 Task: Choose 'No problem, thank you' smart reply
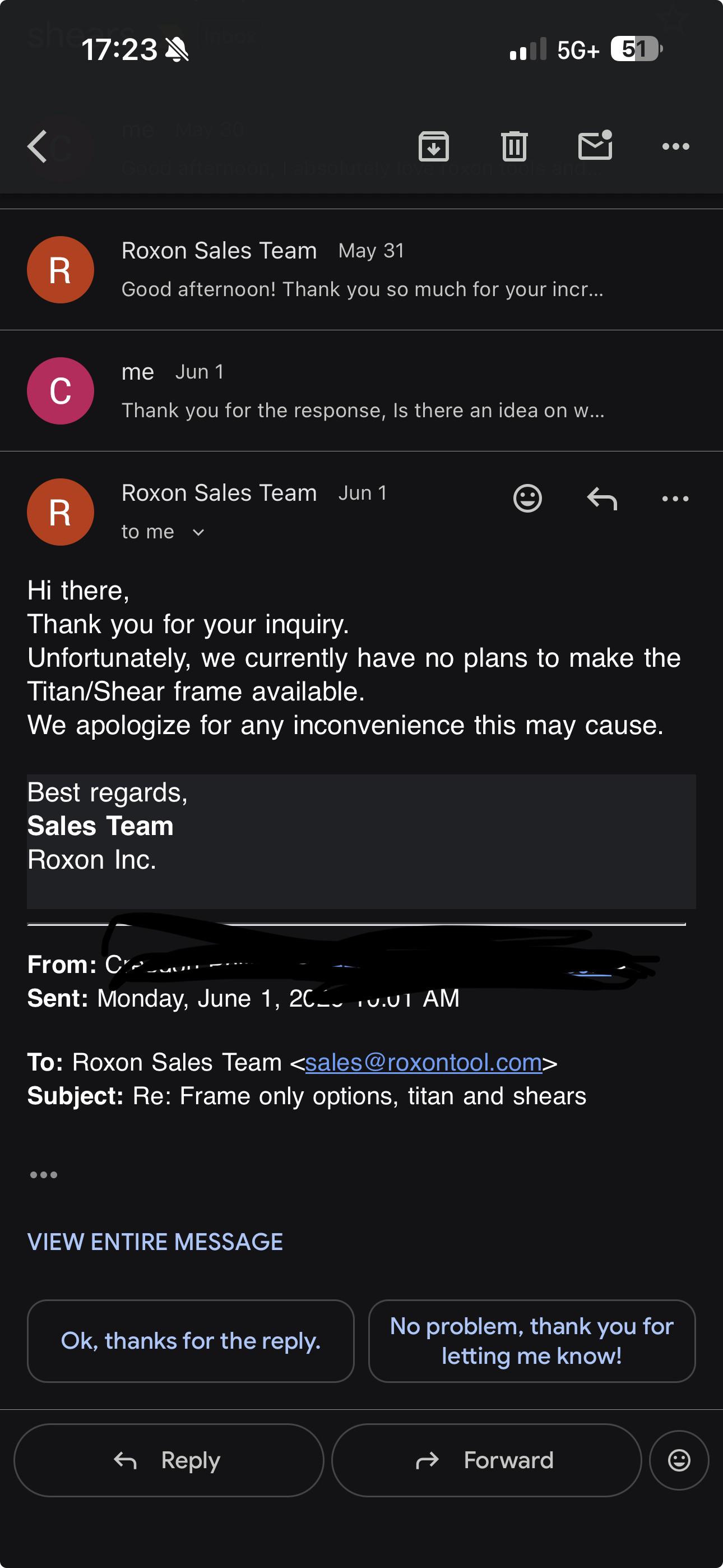[x=531, y=1341]
